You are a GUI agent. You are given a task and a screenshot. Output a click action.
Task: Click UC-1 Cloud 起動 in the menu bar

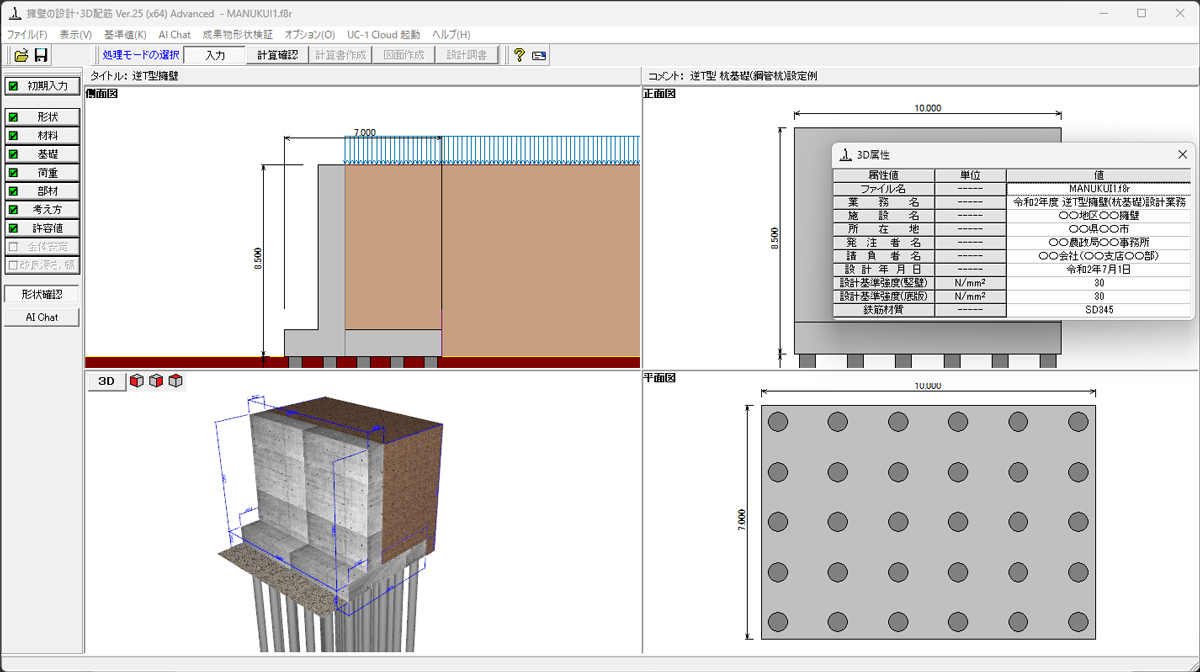coord(383,35)
